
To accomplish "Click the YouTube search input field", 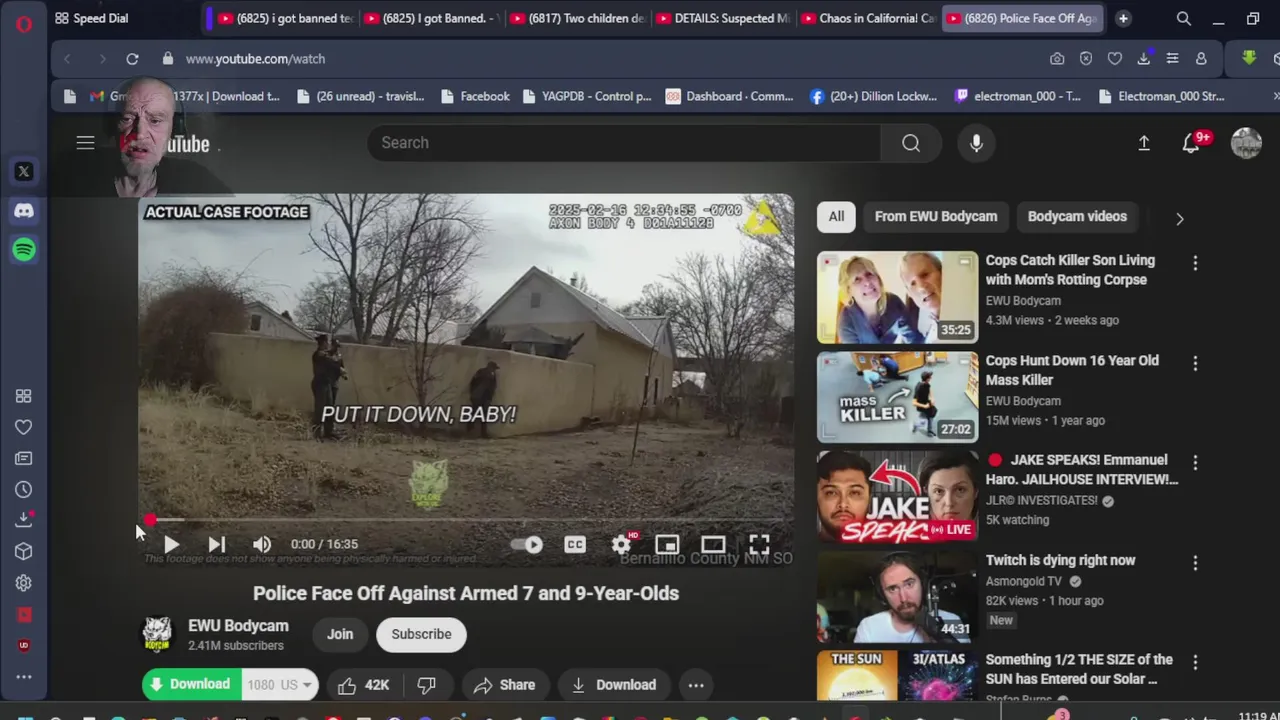I will coord(624,143).
